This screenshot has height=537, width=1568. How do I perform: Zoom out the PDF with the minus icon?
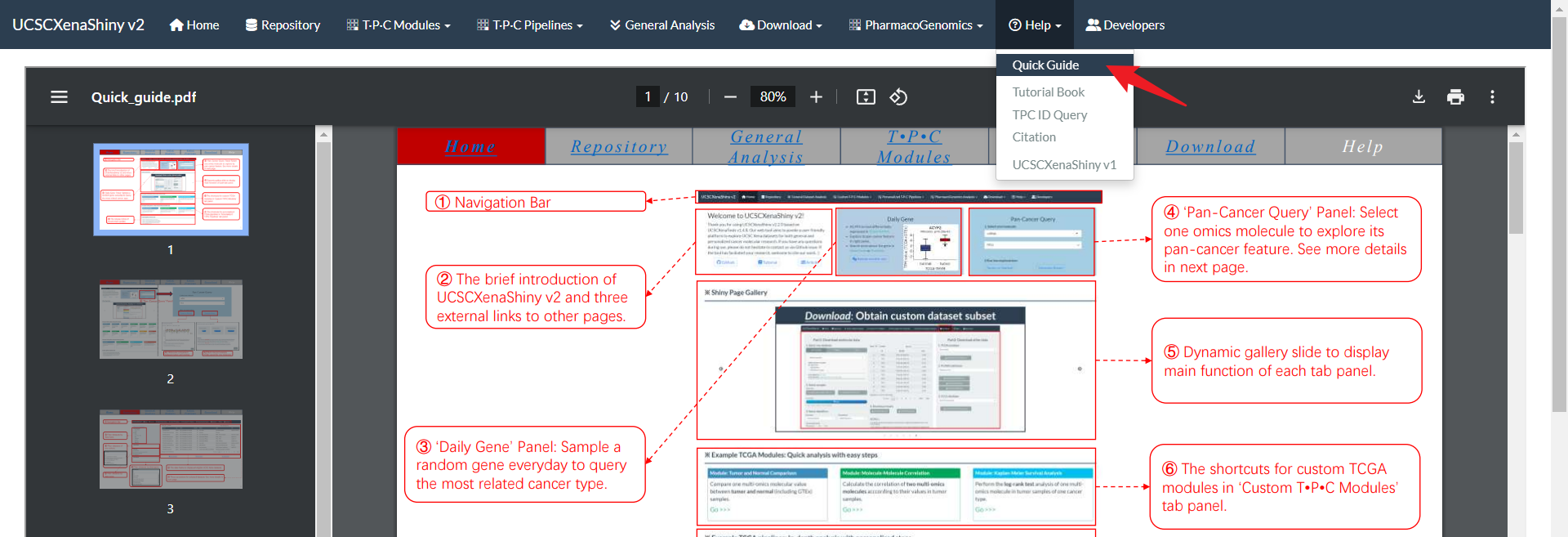click(730, 97)
